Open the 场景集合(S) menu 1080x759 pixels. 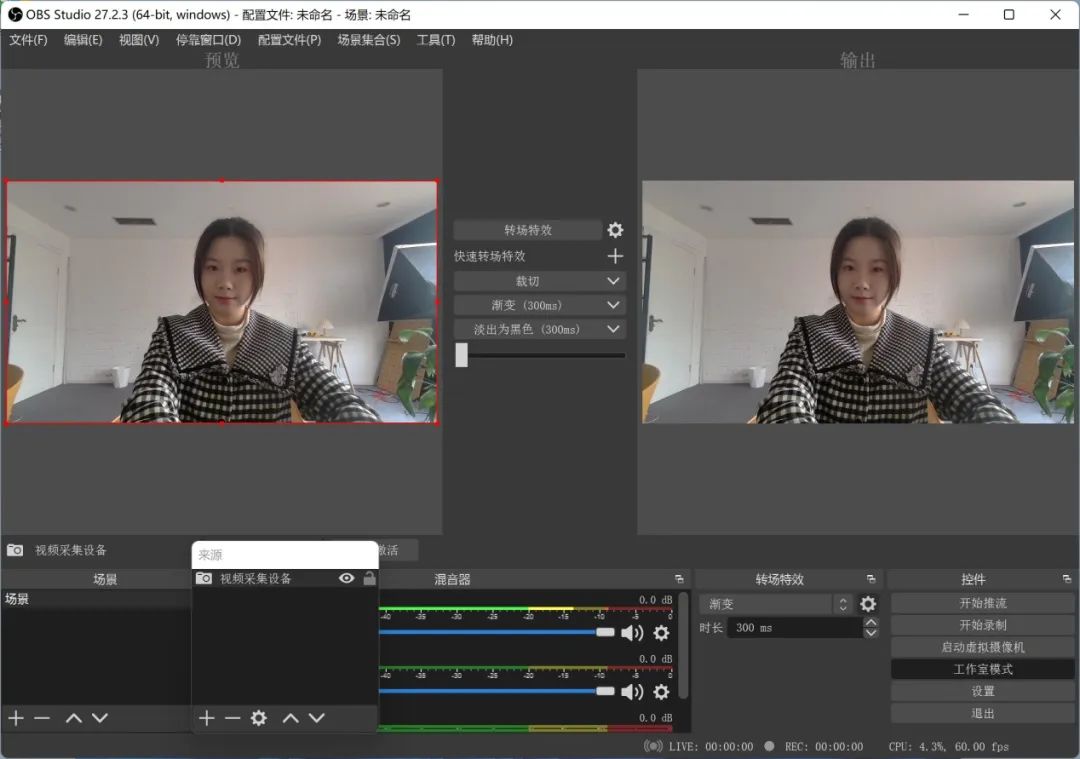(367, 40)
